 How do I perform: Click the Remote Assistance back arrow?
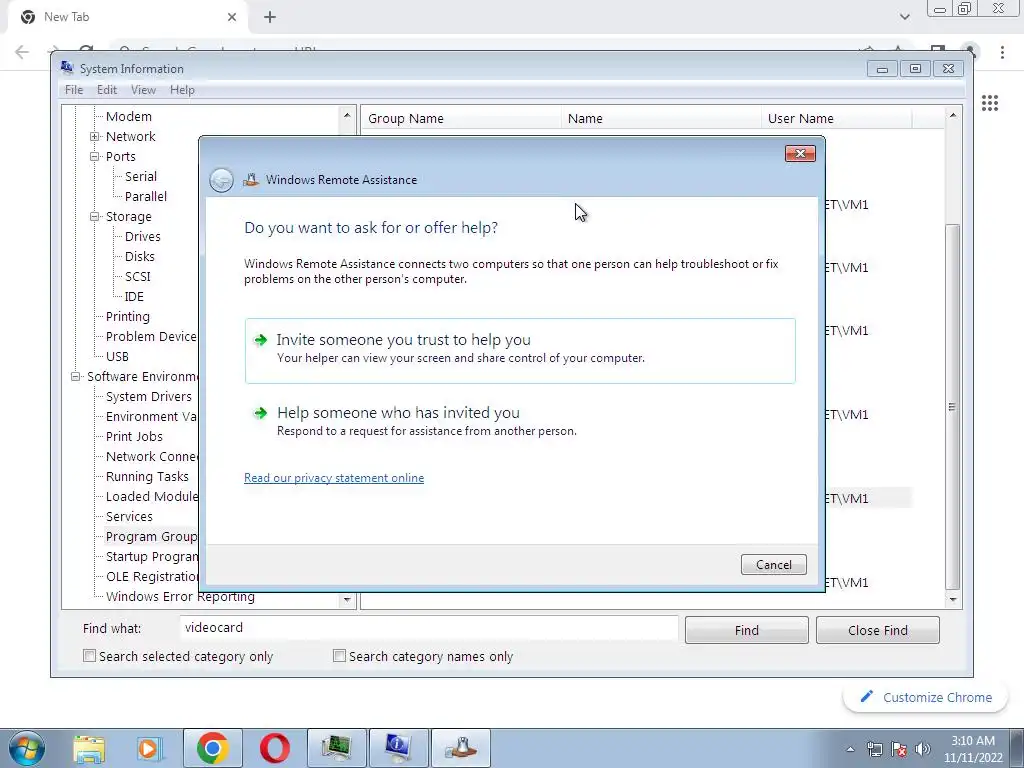(x=221, y=180)
